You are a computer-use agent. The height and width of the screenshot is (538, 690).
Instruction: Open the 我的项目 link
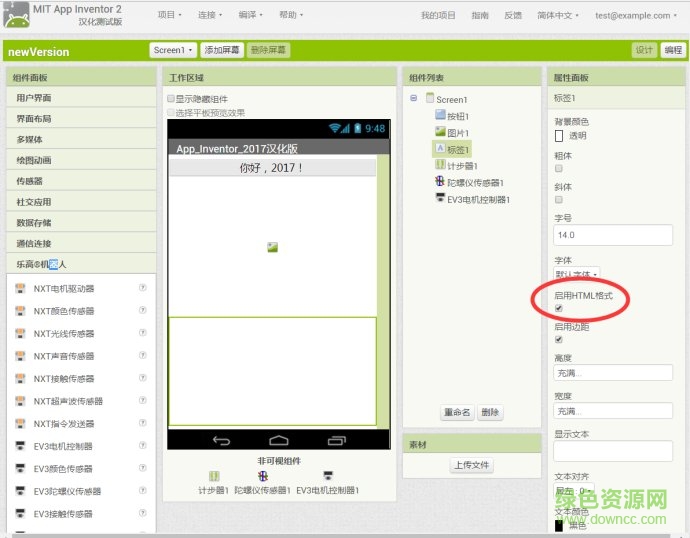pos(438,15)
